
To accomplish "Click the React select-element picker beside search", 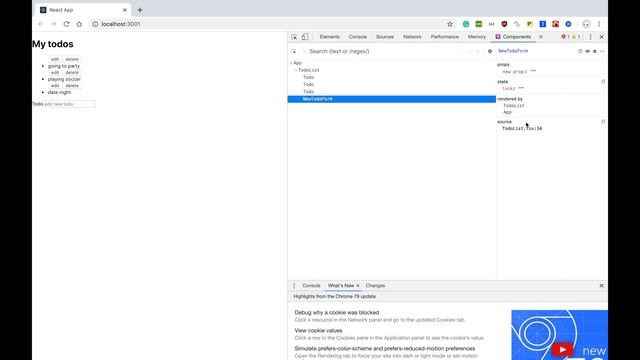I will click(x=293, y=51).
